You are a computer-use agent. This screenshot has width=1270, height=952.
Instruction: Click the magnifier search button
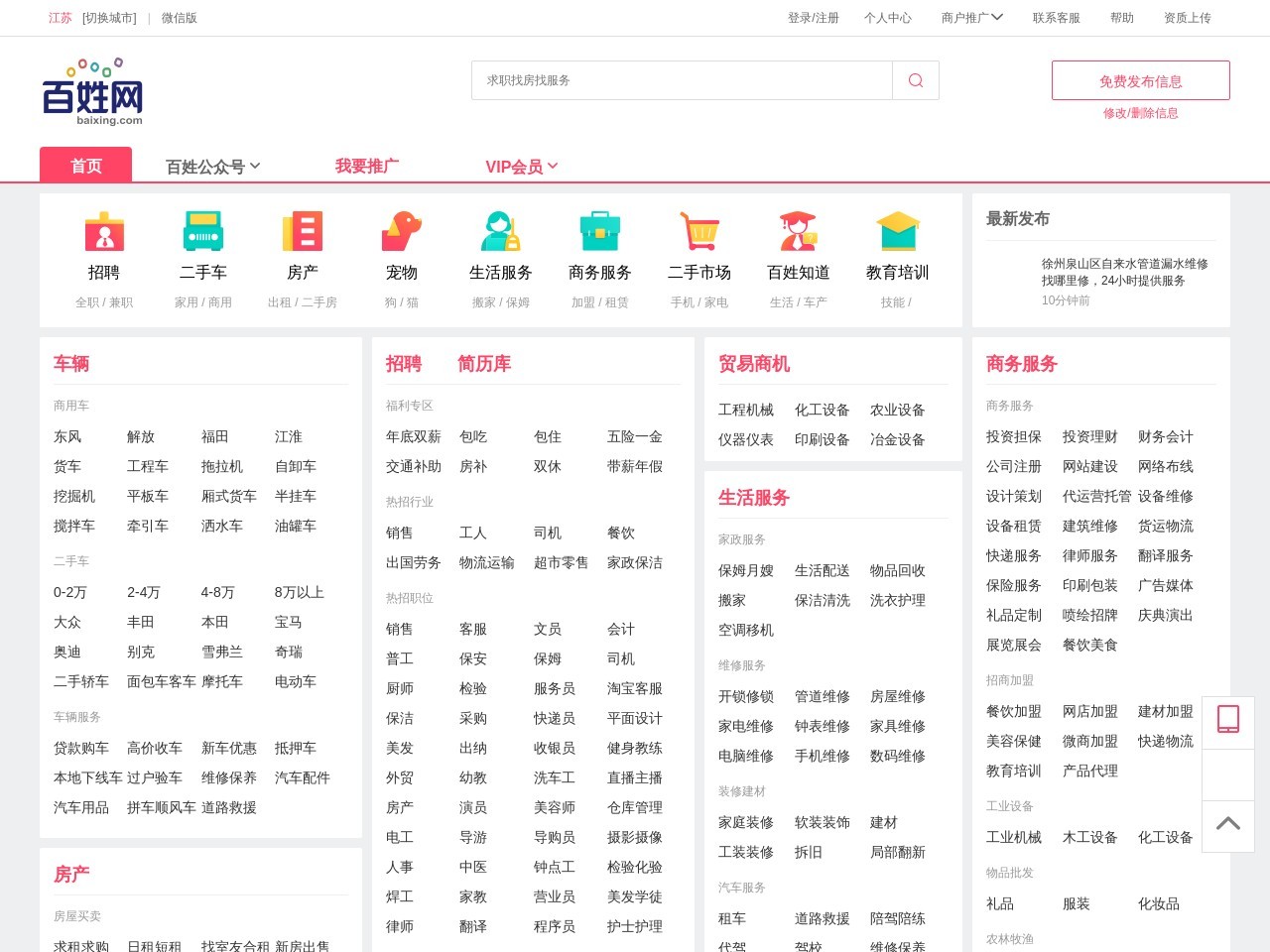point(916,80)
